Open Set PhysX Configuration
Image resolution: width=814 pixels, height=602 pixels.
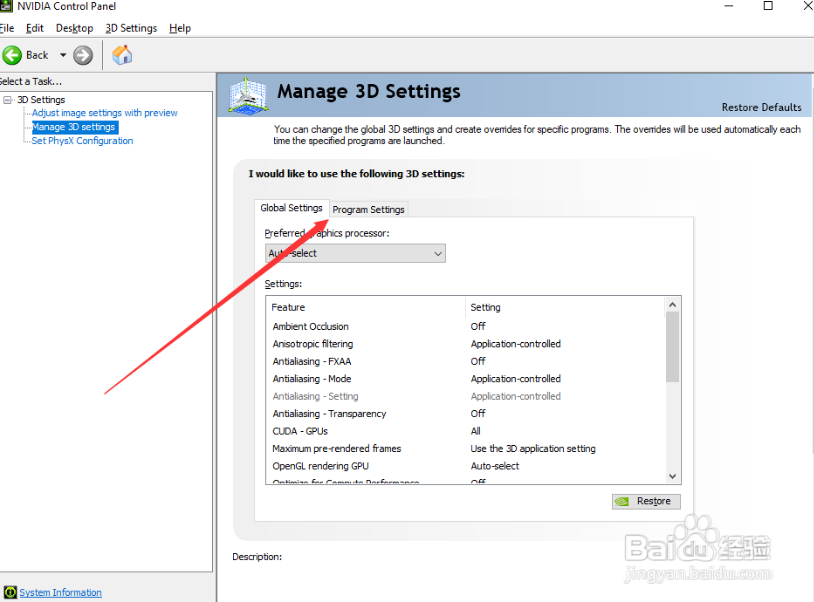(x=82, y=141)
